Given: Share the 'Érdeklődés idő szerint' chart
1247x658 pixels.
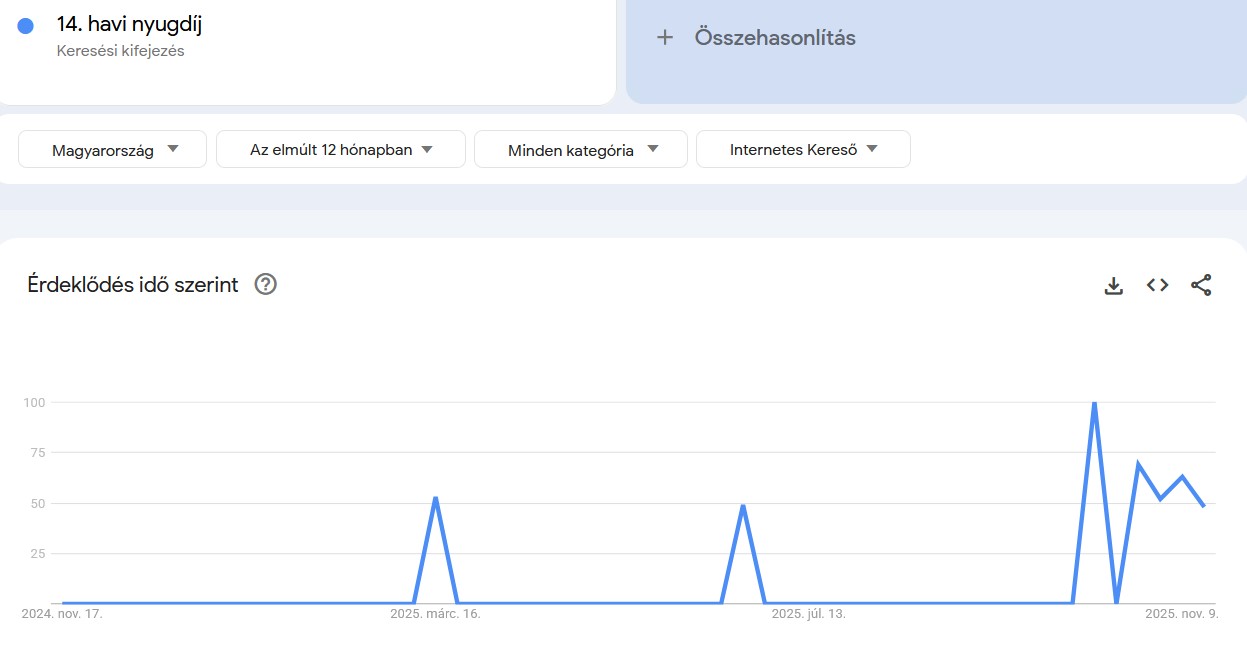Looking at the screenshot, I should coord(1201,285).
